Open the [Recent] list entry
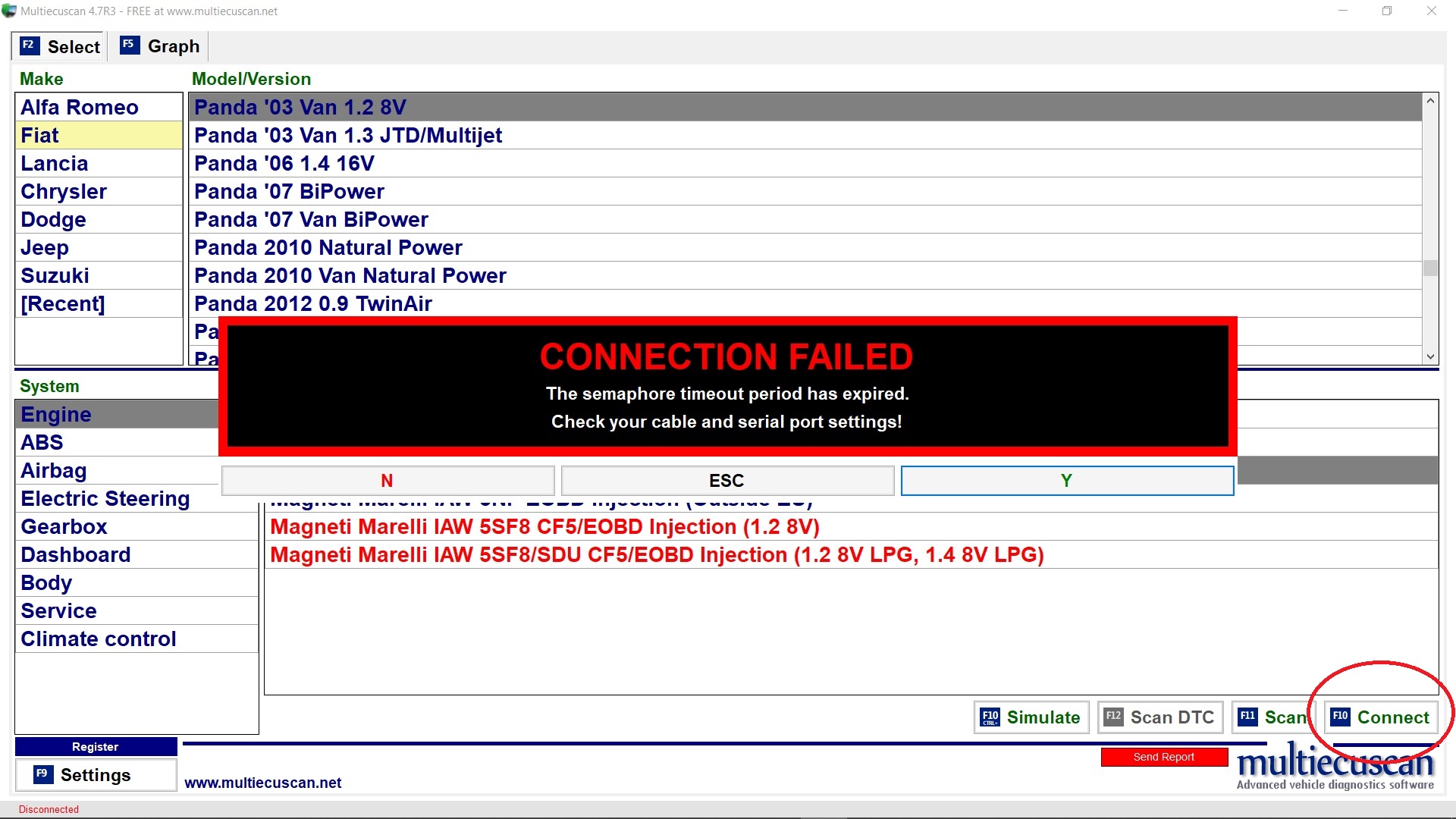This screenshot has height=819, width=1456. point(99,303)
